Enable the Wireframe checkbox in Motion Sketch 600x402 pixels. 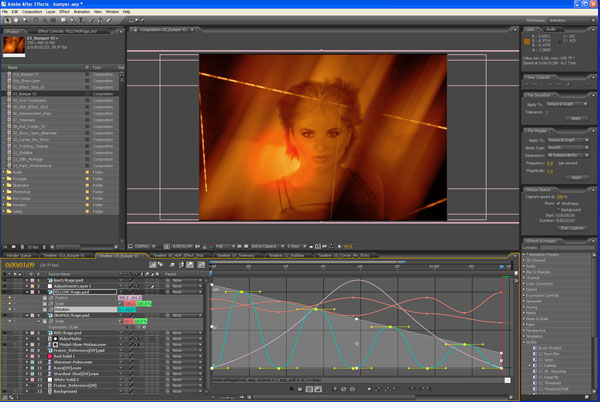(x=558, y=203)
